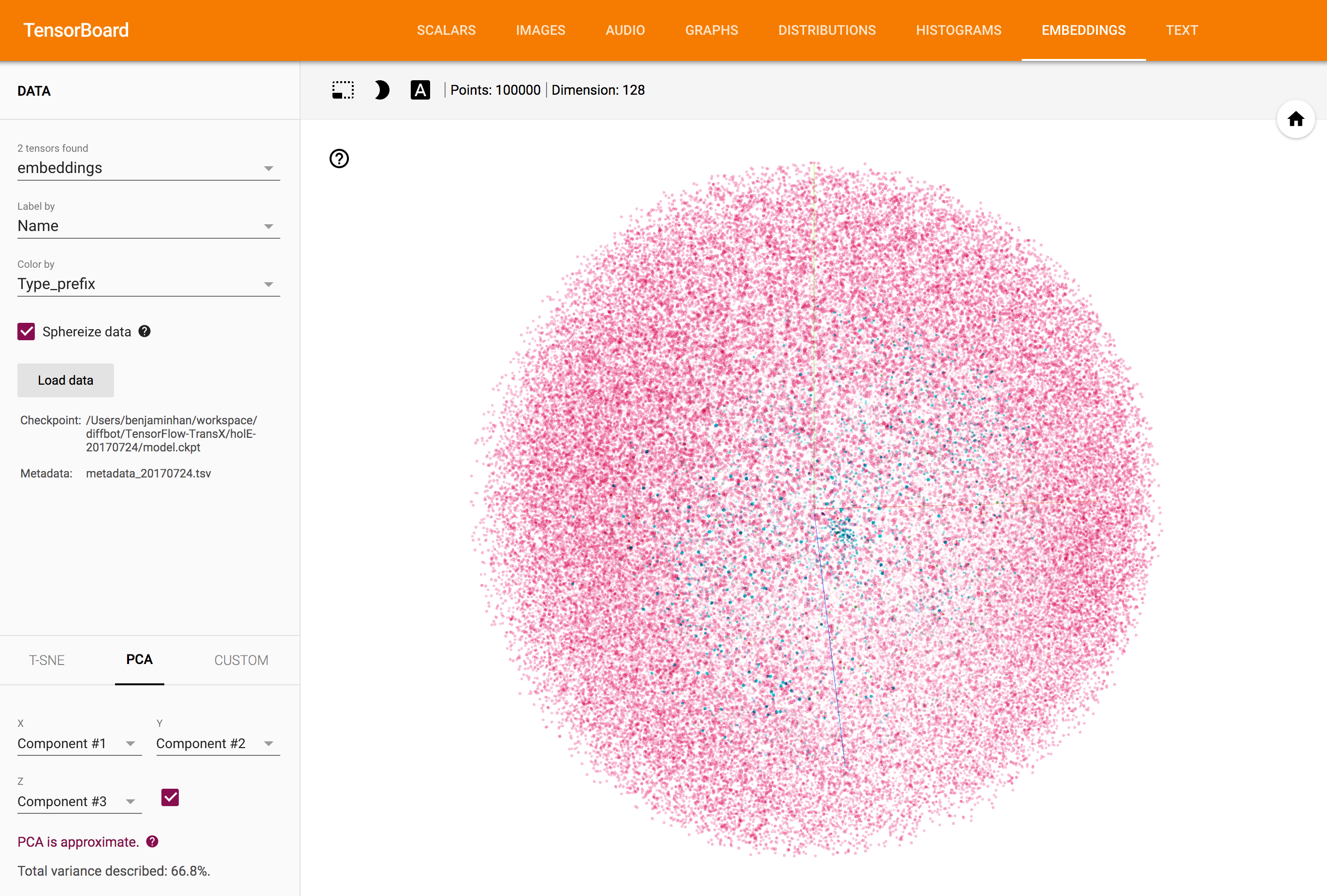Activate the bounding box selection tool
The height and width of the screenshot is (896, 1327).
[x=343, y=90]
